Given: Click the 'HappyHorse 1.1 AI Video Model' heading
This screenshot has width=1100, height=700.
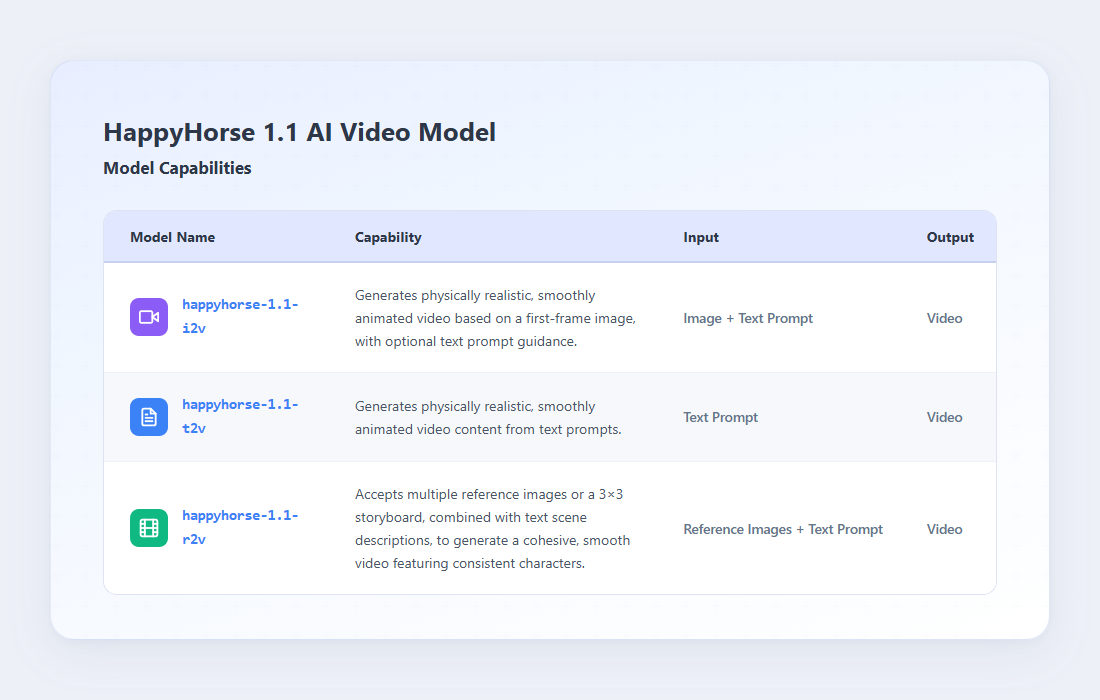Looking at the screenshot, I should coord(300,132).
